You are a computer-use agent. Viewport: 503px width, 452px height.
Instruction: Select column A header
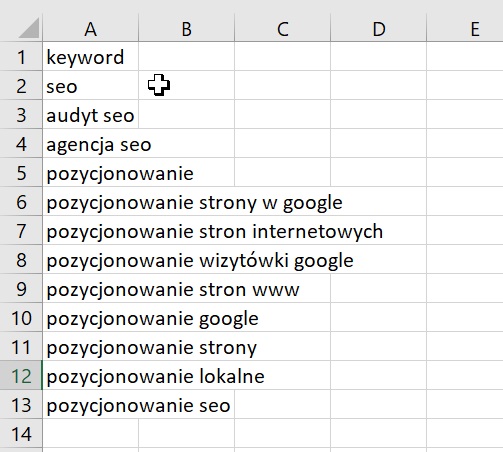click(x=90, y=28)
